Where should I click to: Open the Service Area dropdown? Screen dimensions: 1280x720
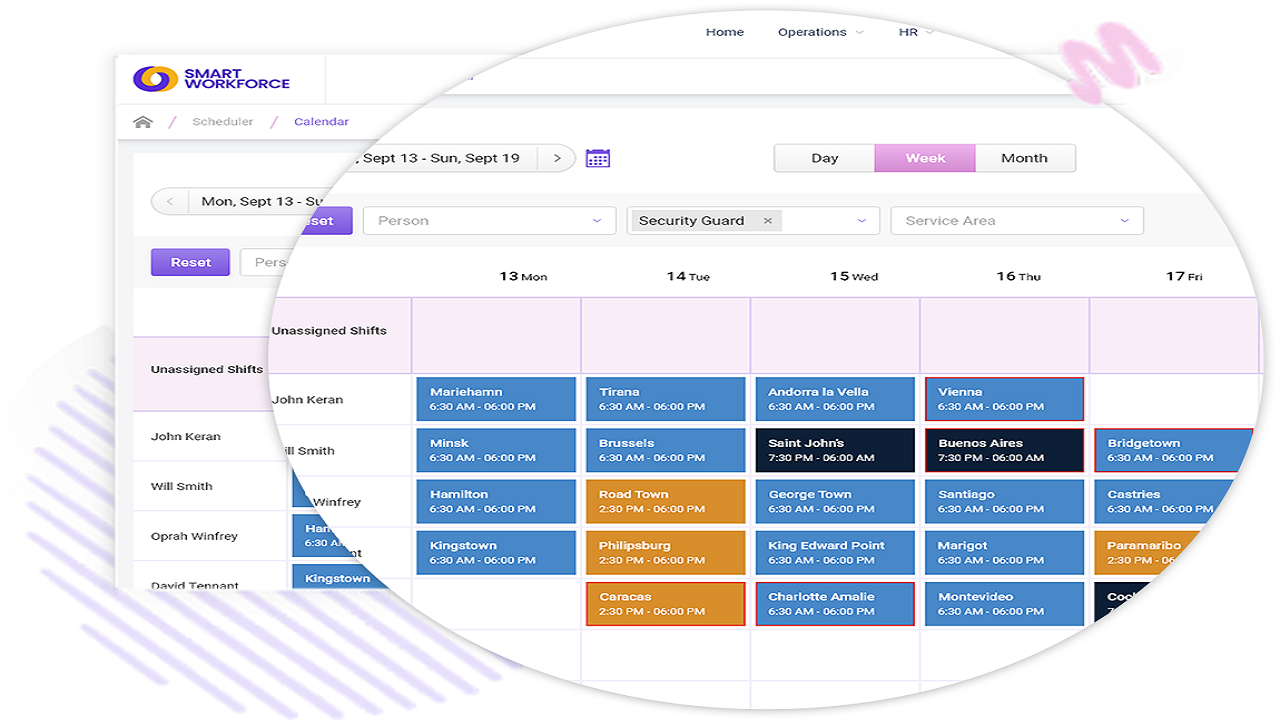pyautogui.click(x=1124, y=221)
